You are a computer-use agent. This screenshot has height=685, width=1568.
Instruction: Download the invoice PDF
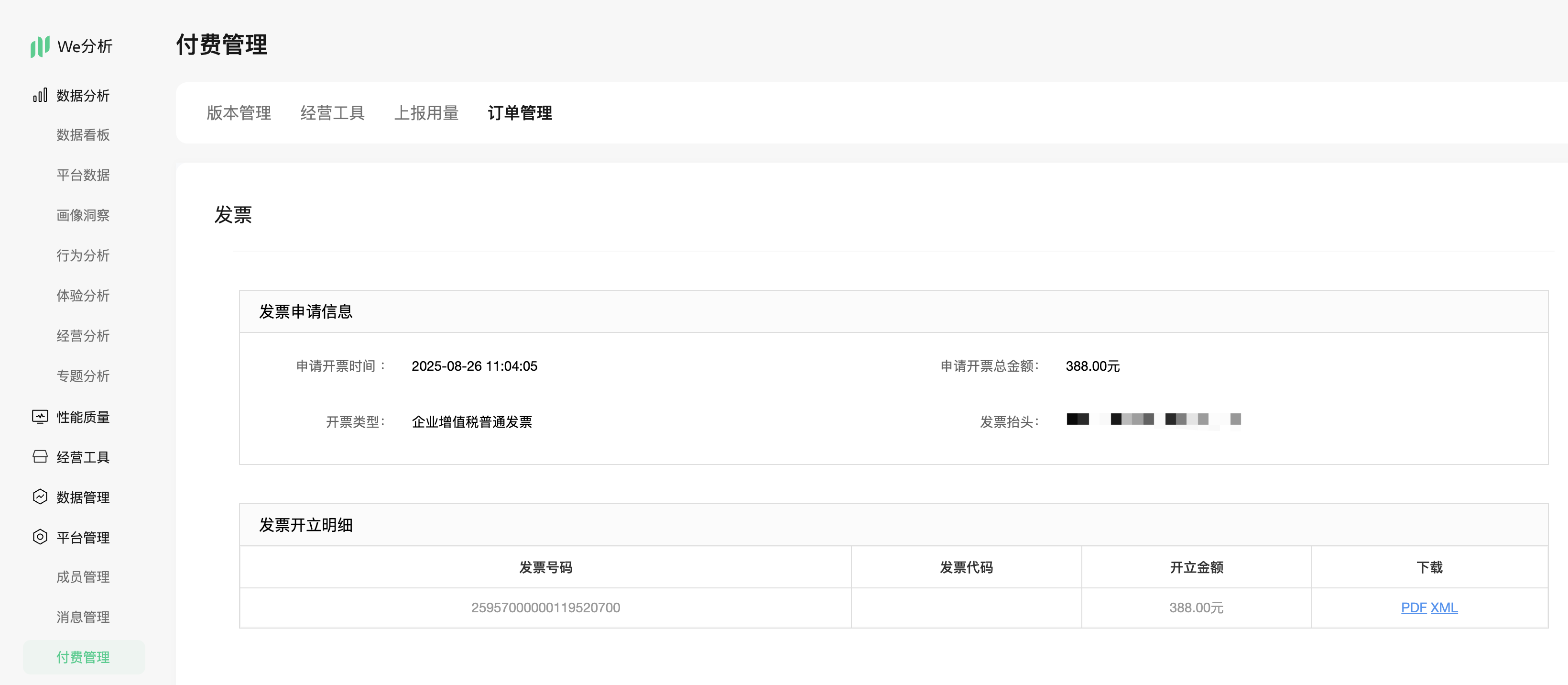(1414, 608)
